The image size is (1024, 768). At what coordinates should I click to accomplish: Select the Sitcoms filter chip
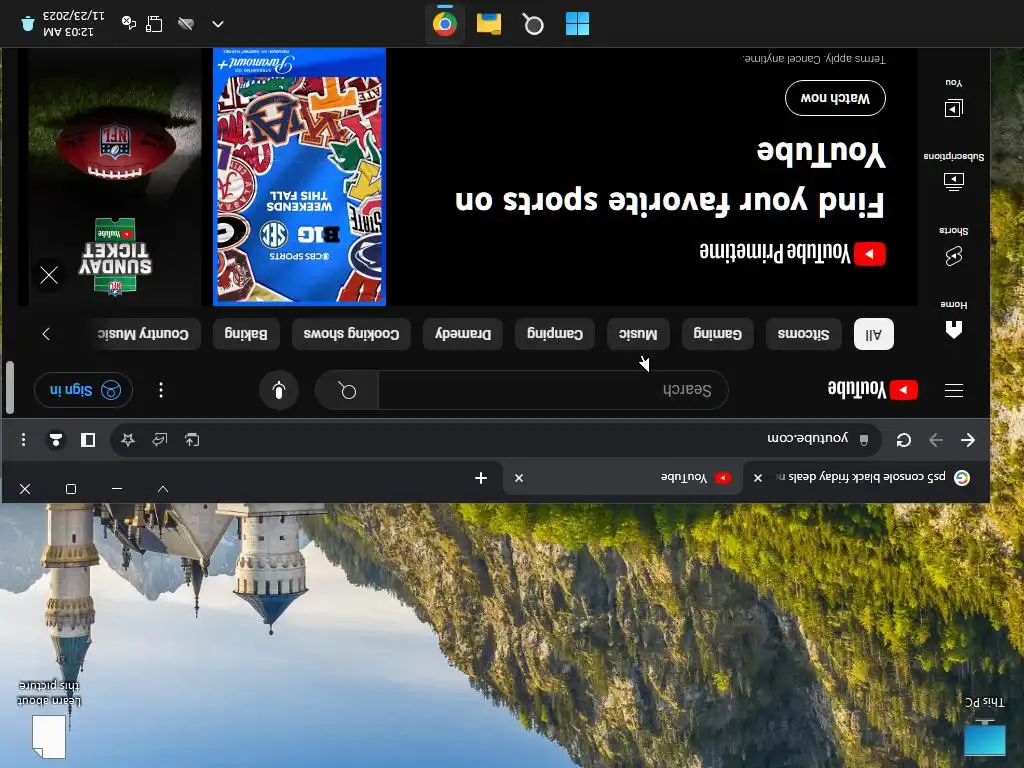point(803,334)
